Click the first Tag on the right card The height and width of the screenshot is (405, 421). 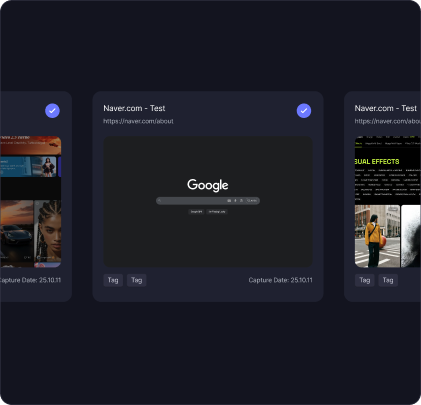pyautogui.click(x=365, y=280)
